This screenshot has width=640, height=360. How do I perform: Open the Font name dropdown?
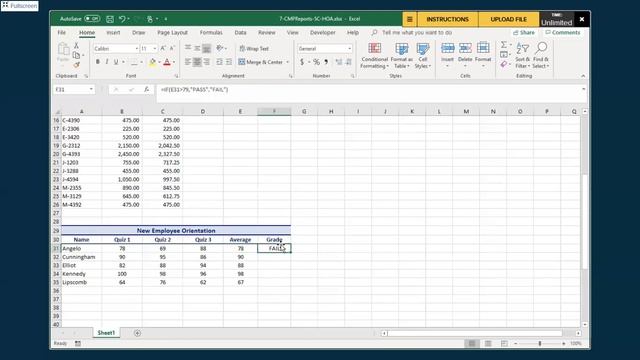pos(136,49)
